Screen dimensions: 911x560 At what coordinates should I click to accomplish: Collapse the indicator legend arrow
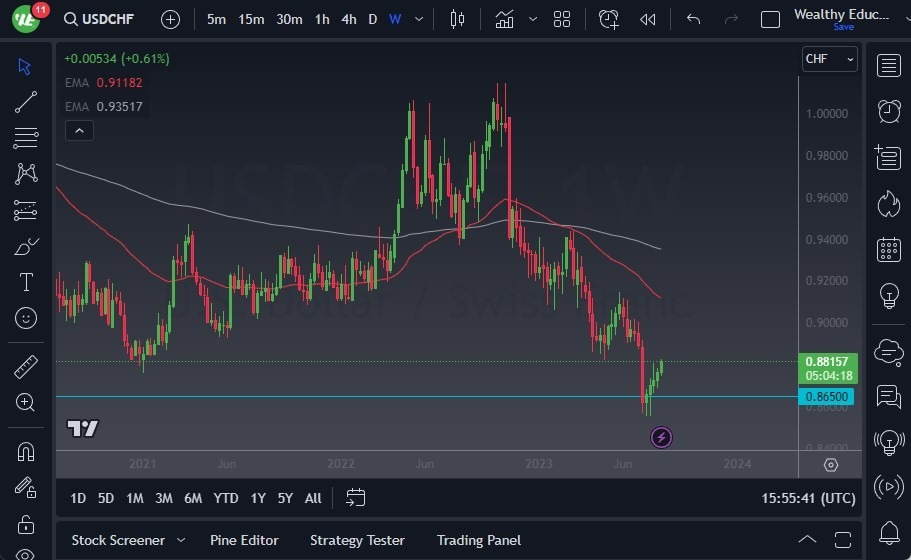point(80,131)
